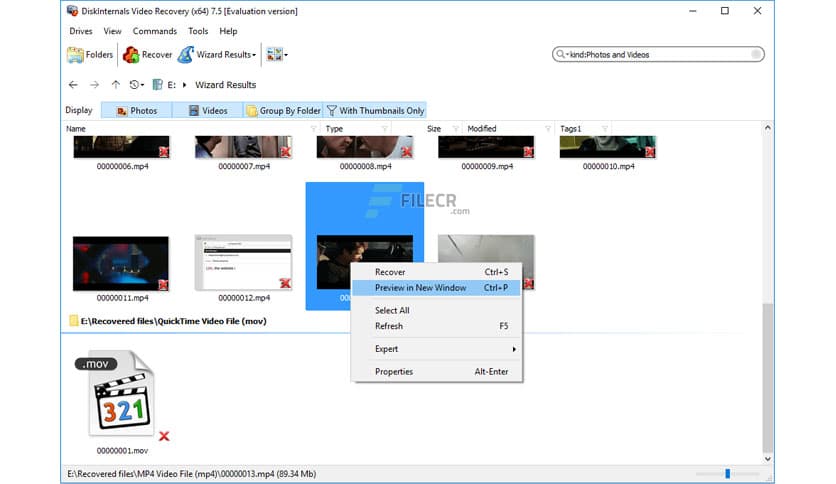This screenshot has height=484, width=836.
Task: Open the Folders panel button
Action: tap(90, 54)
